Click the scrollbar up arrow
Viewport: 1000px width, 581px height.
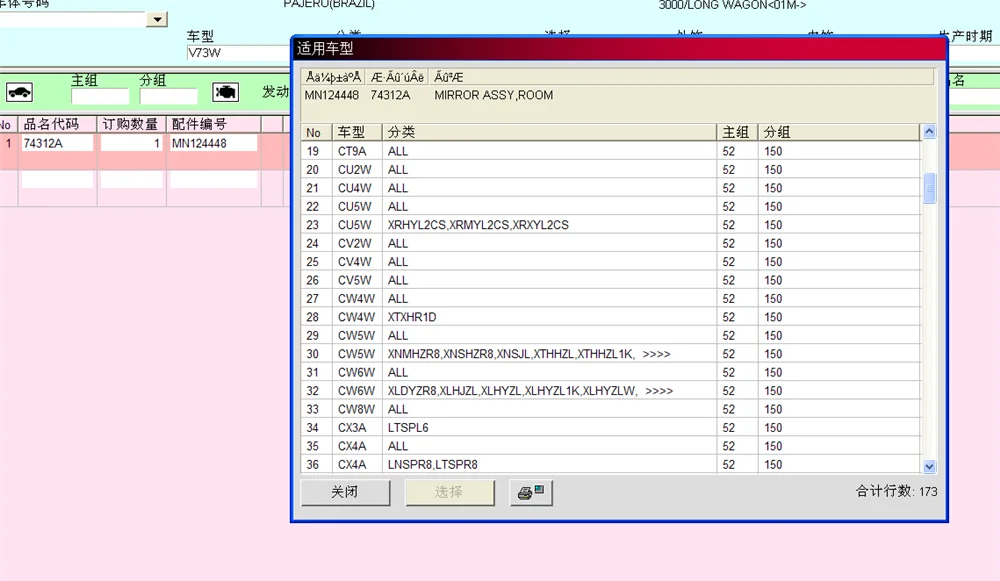tap(929, 131)
